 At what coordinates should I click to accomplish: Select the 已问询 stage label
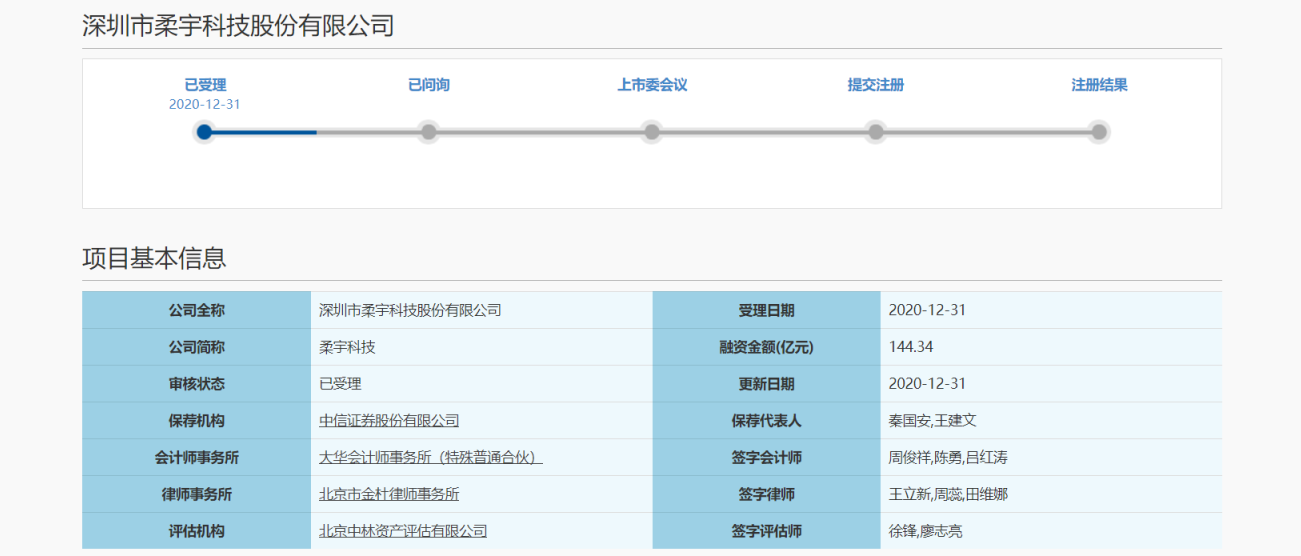click(429, 85)
